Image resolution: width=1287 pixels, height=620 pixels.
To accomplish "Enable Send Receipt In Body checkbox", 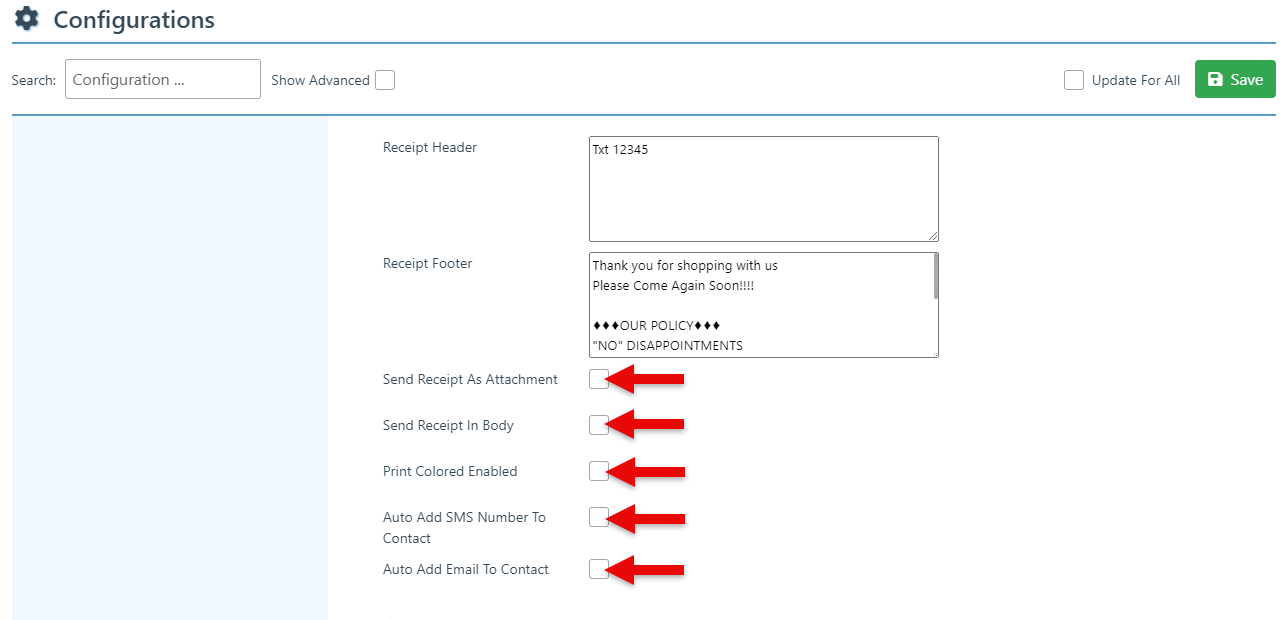I will pos(598,425).
